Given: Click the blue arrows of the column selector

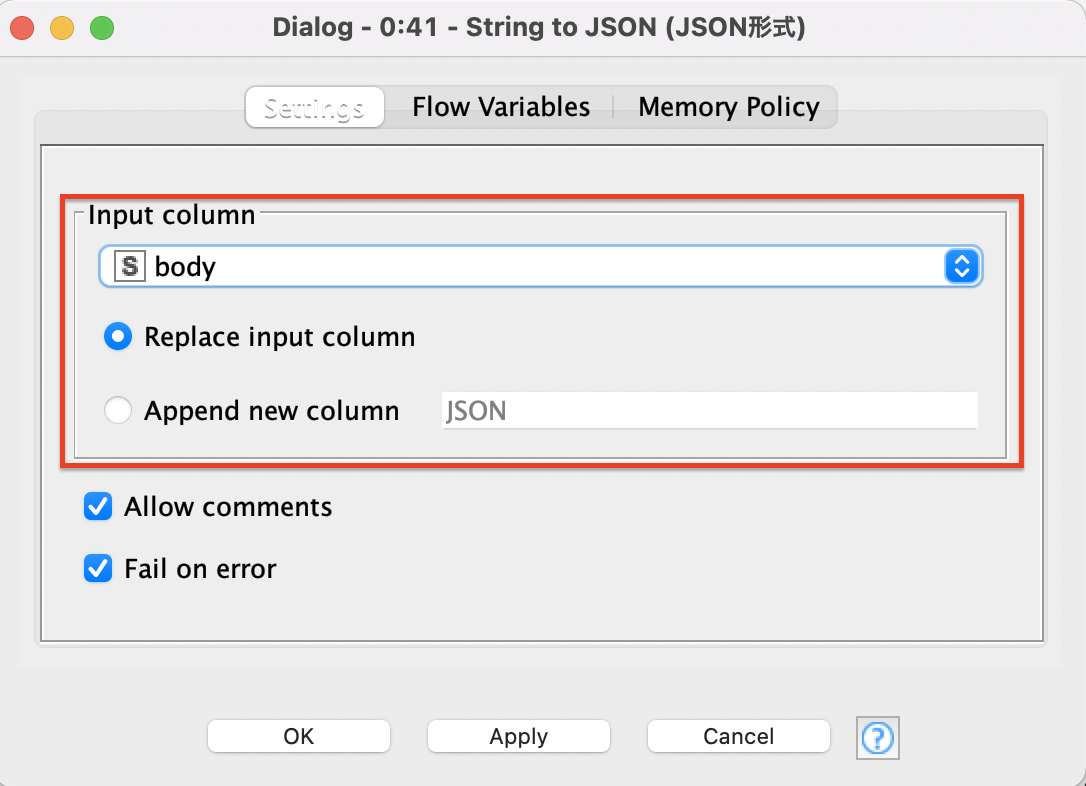Looking at the screenshot, I should [x=961, y=267].
